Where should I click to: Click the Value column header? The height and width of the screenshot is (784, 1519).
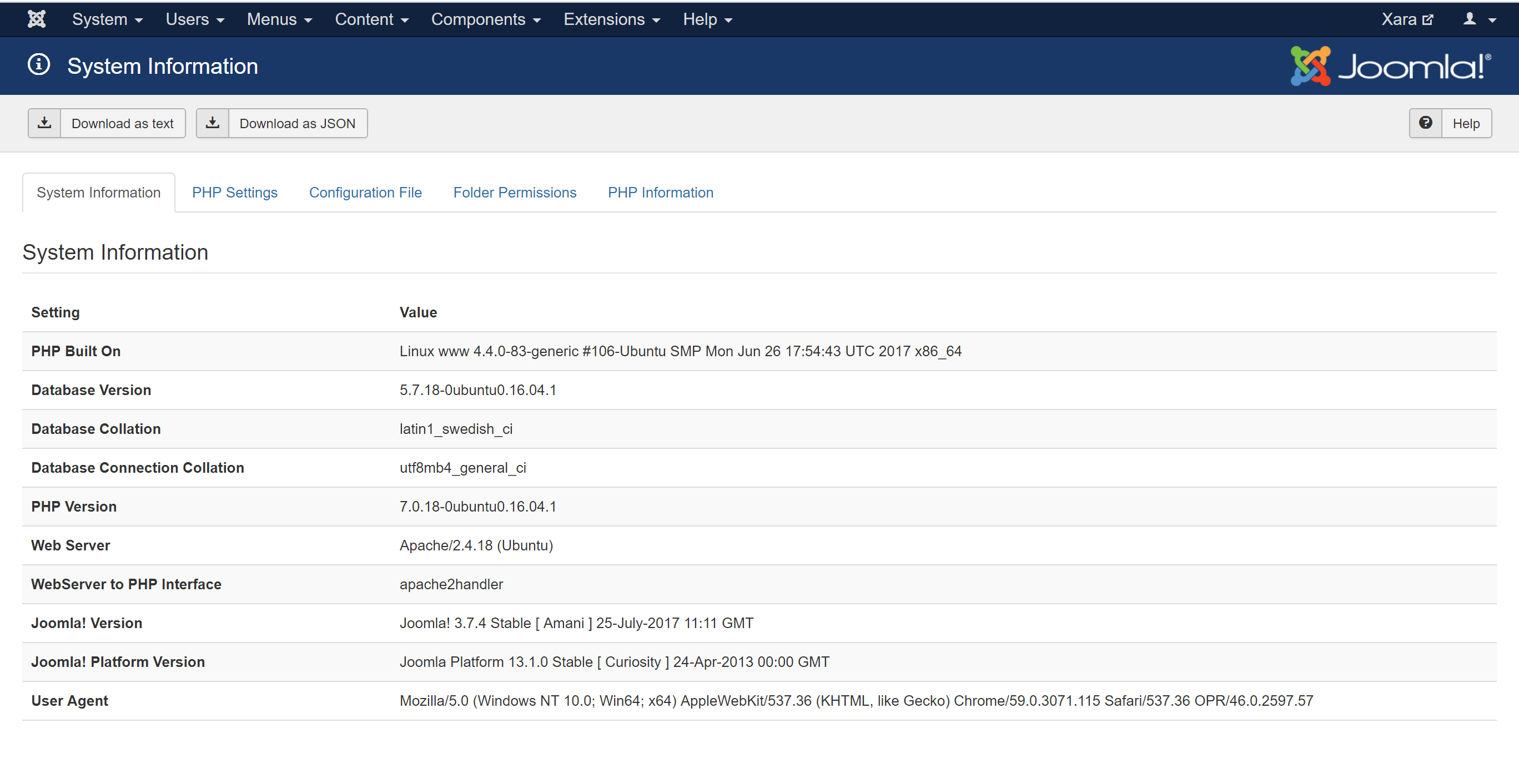pyautogui.click(x=418, y=312)
